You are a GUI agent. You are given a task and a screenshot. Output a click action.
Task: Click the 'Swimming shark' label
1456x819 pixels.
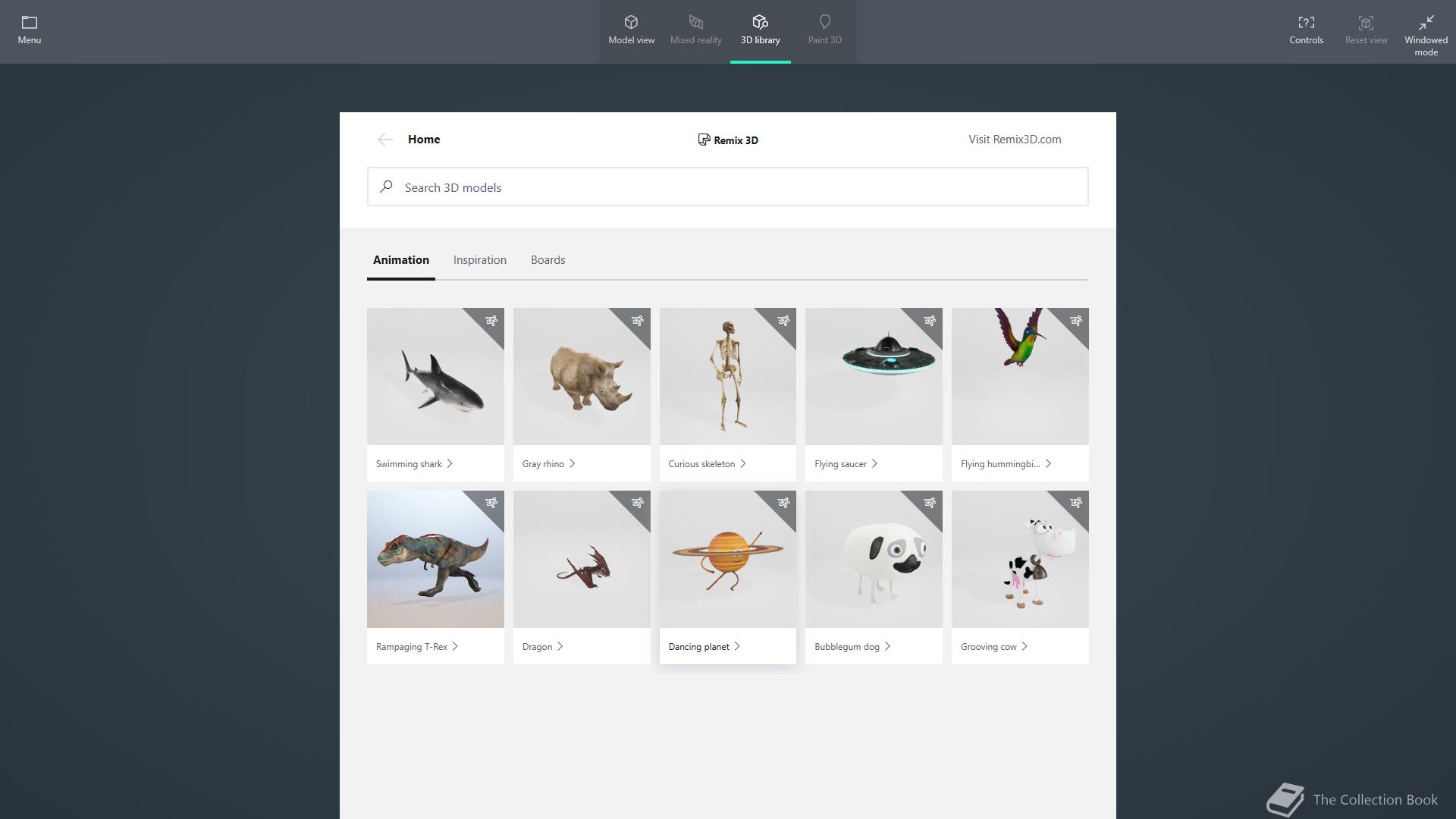pos(409,464)
